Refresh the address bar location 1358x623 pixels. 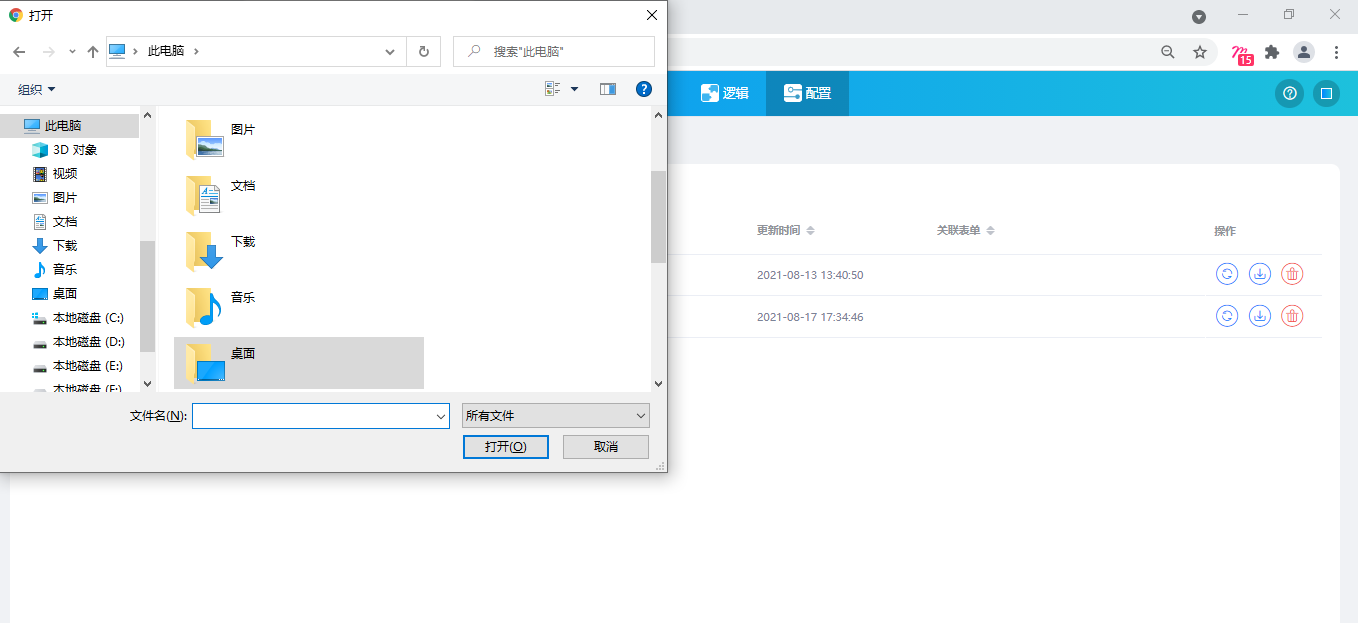click(424, 51)
